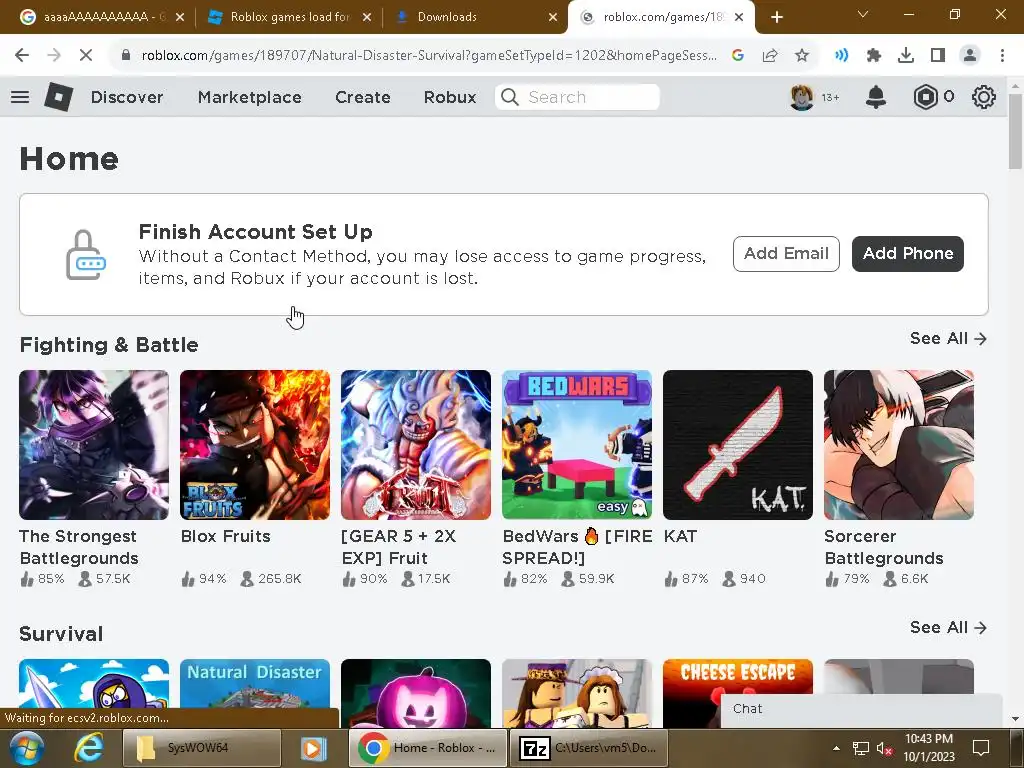This screenshot has height=768, width=1024.
Task: Click the Add Phone button
Action: coord(908,254)
